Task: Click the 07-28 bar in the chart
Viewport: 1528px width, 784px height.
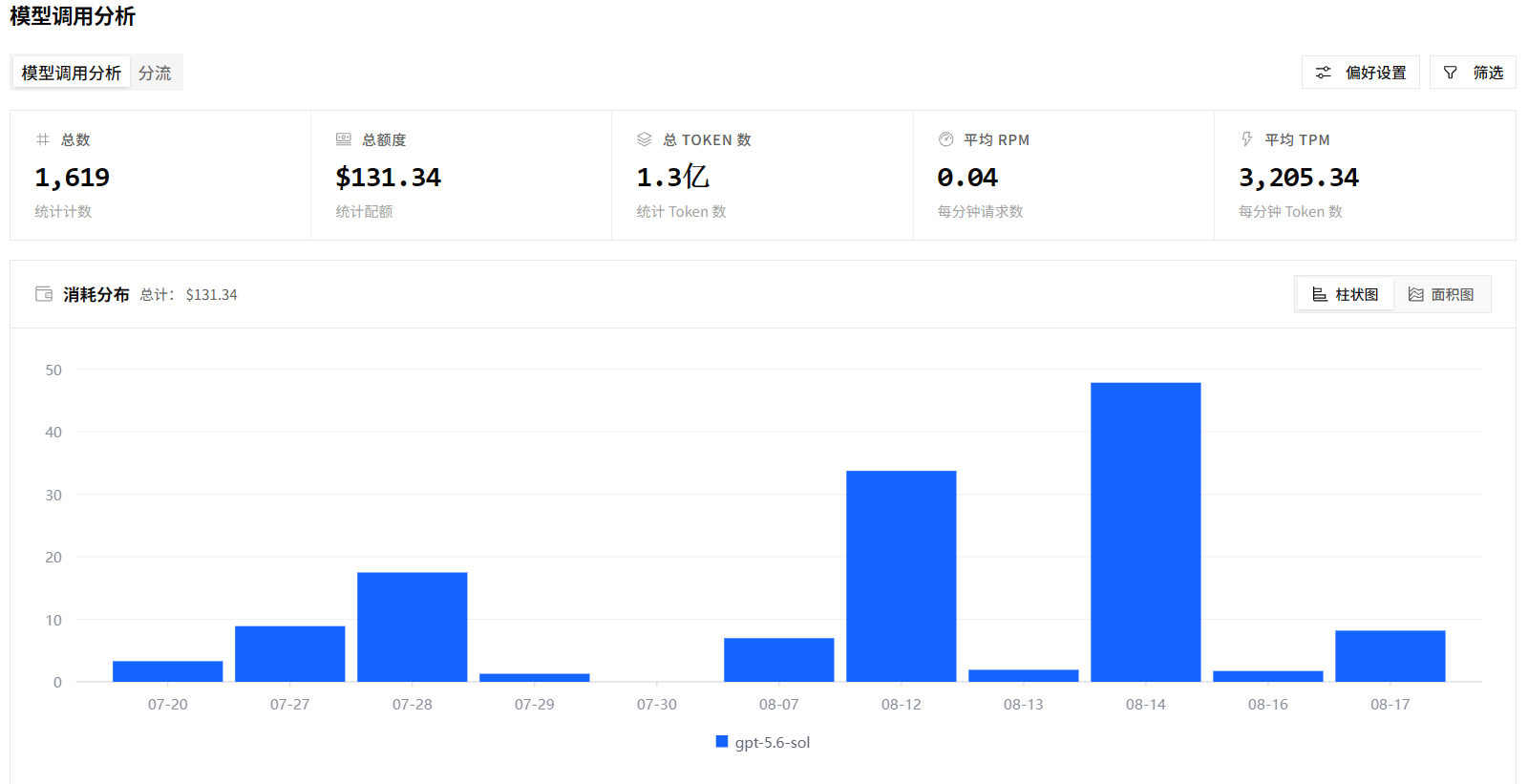Action: [x=413, y=626]
